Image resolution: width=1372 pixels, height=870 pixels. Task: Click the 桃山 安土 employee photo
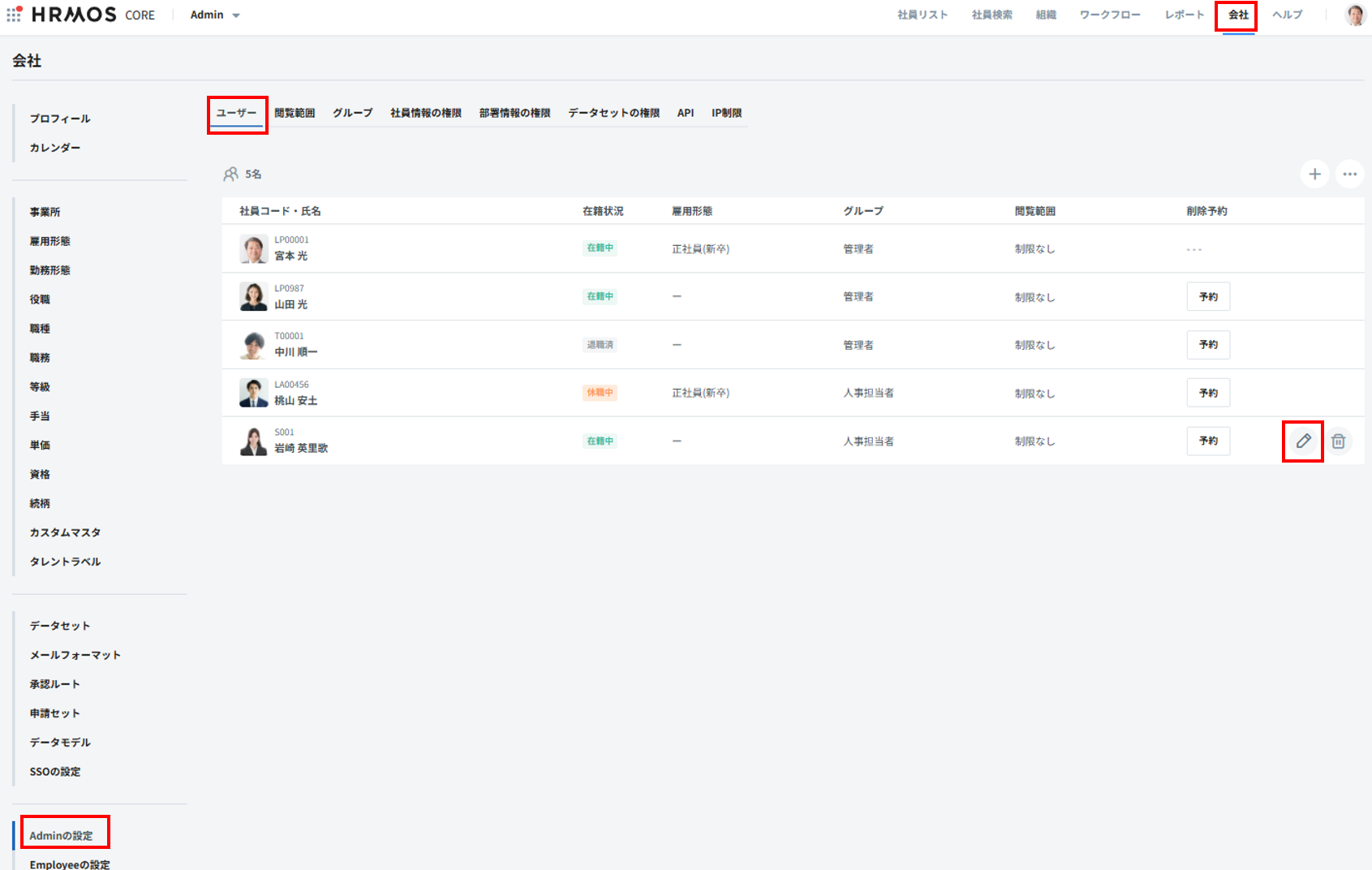pos(254,393)
